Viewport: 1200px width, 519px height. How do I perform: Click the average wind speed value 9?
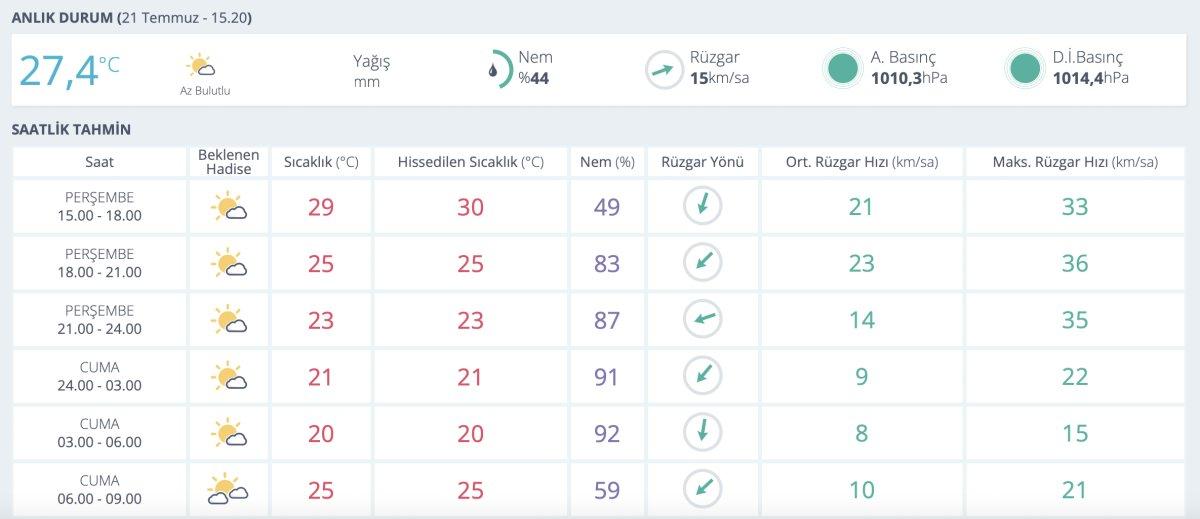coord(861,377)
